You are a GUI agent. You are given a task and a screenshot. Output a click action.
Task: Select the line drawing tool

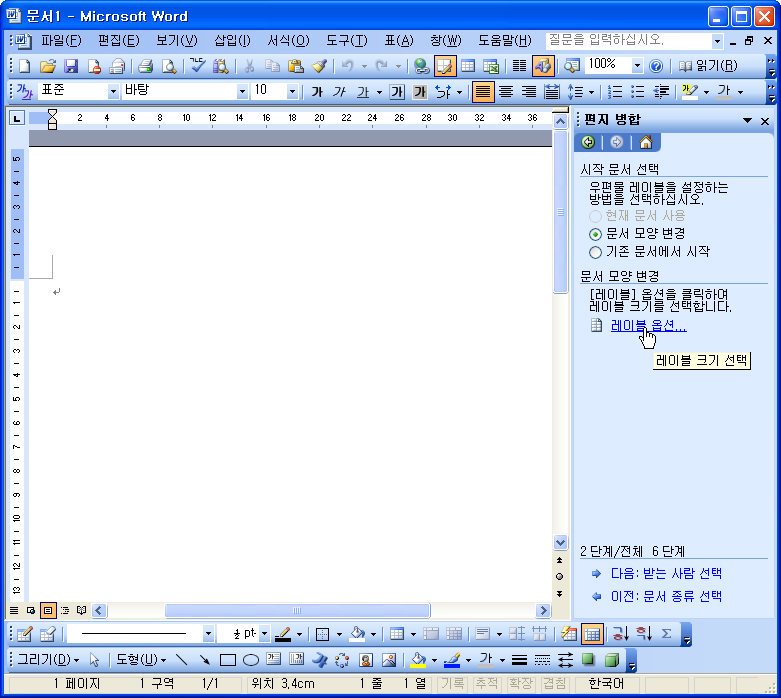tap(182, 660)
